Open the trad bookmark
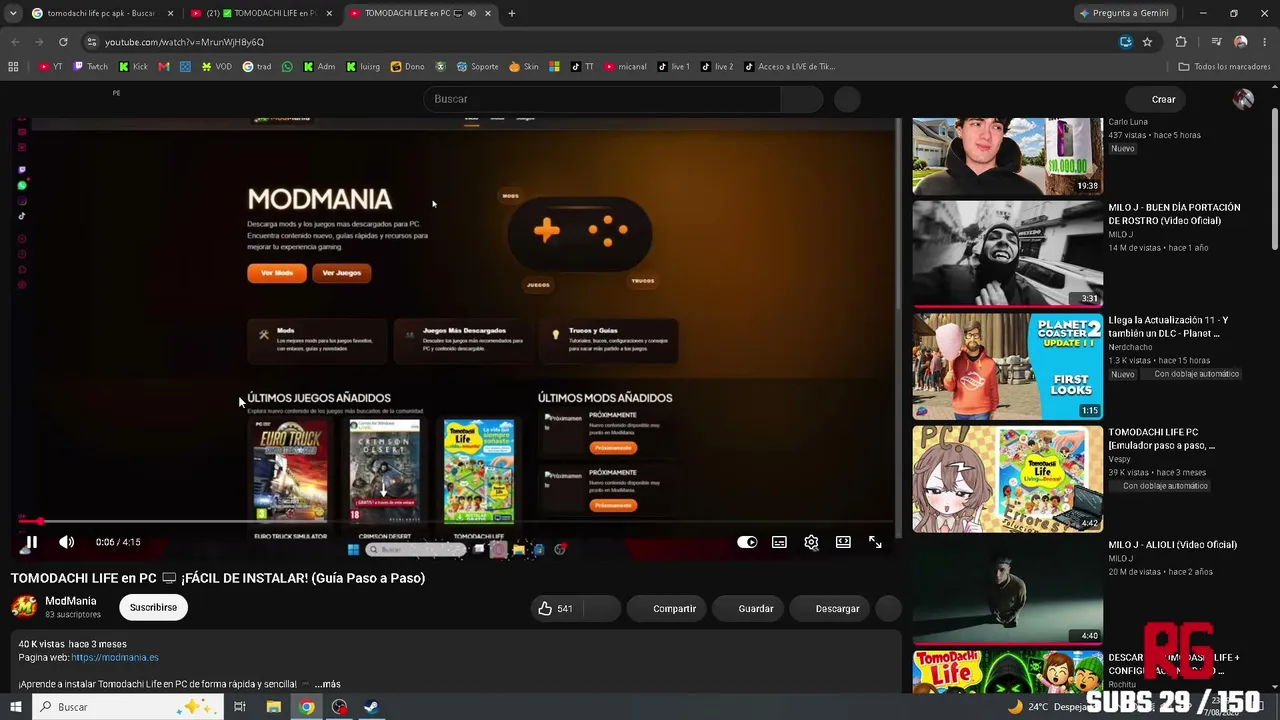The height and width of the screenshot is (720, 1280). point(257,67)
